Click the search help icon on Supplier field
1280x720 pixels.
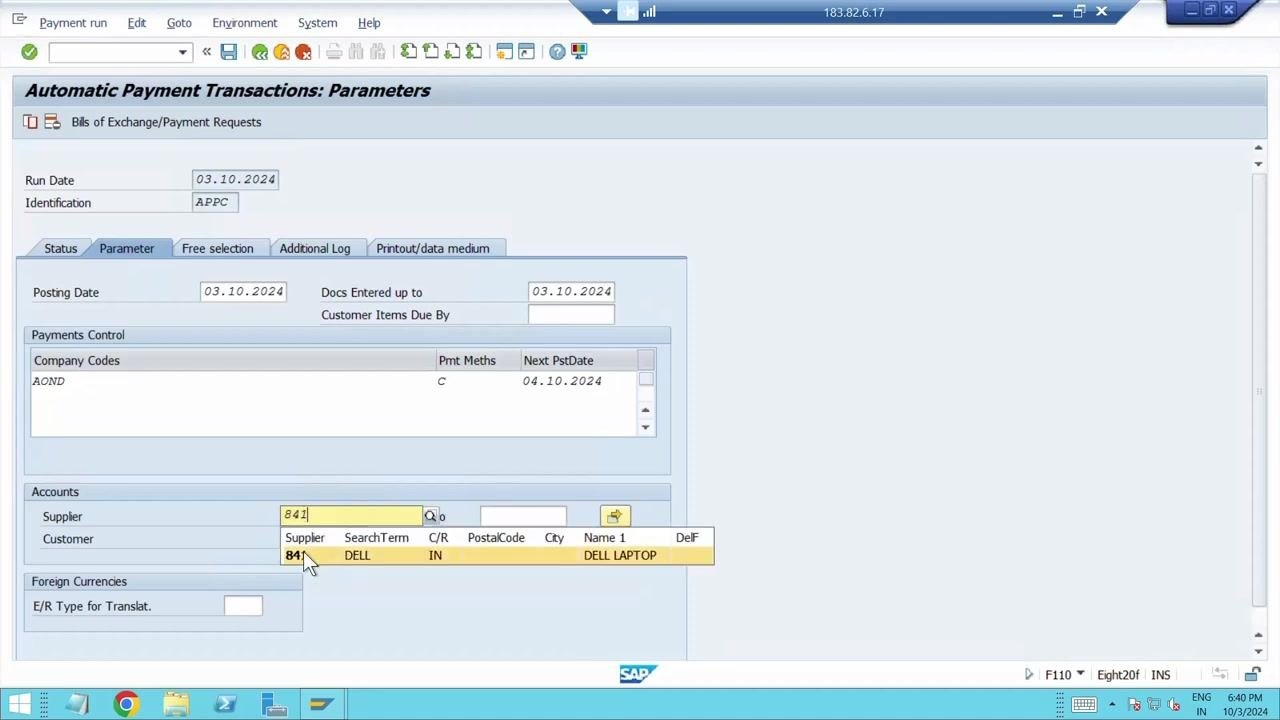tap(430, 516)
